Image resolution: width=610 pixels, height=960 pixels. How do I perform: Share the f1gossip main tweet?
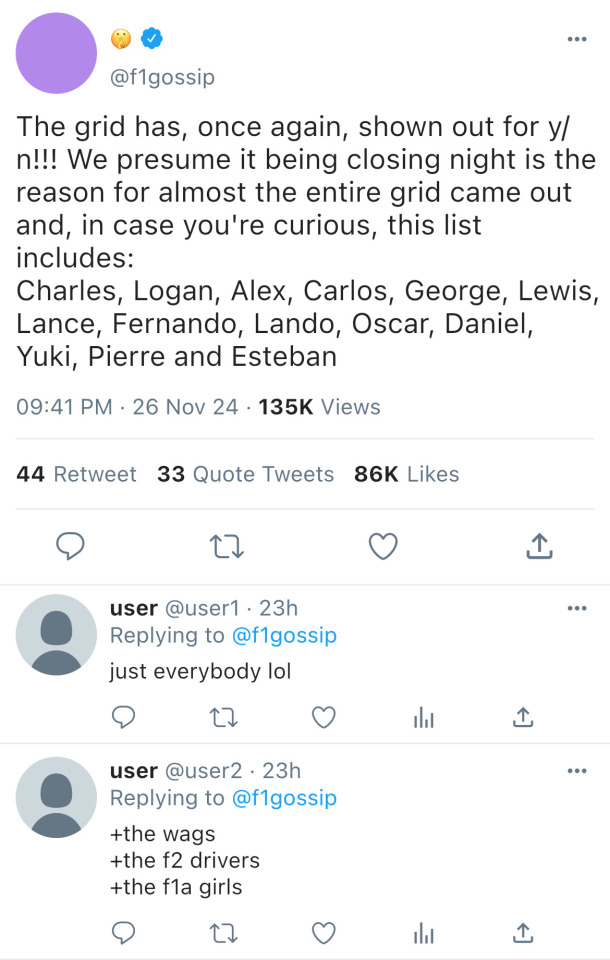pyautogui.click(x=539, y=545)
